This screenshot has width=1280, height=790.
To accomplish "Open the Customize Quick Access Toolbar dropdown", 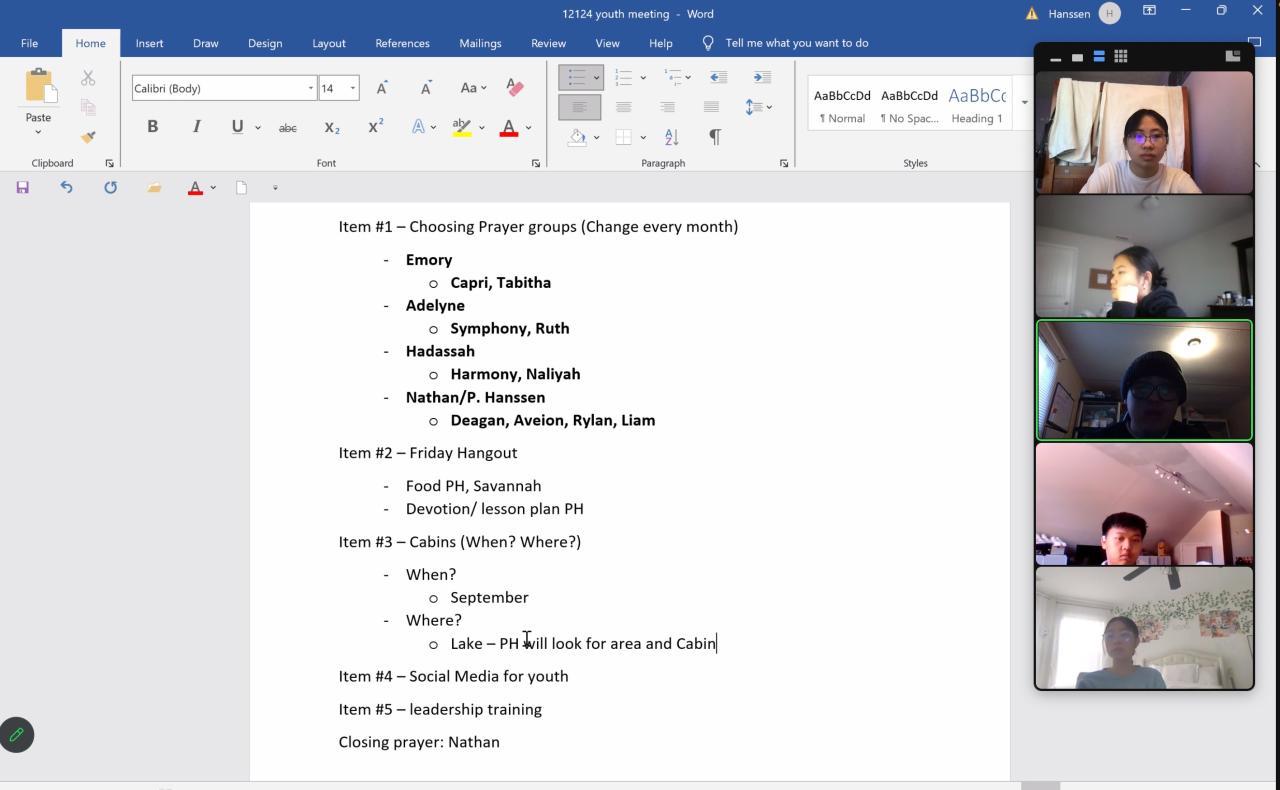I will pyautogui.click(x=275, y=187).
